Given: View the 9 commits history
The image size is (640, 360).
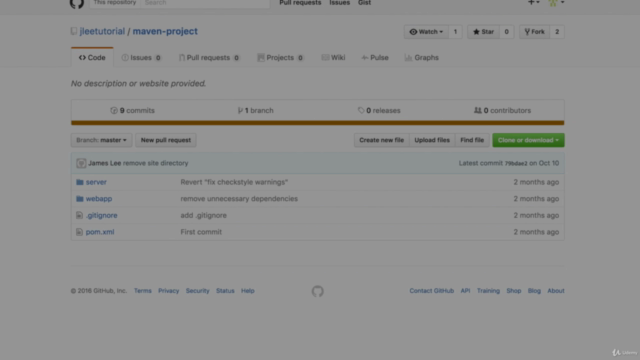Looking at the screenshot, I should [133, 111].
